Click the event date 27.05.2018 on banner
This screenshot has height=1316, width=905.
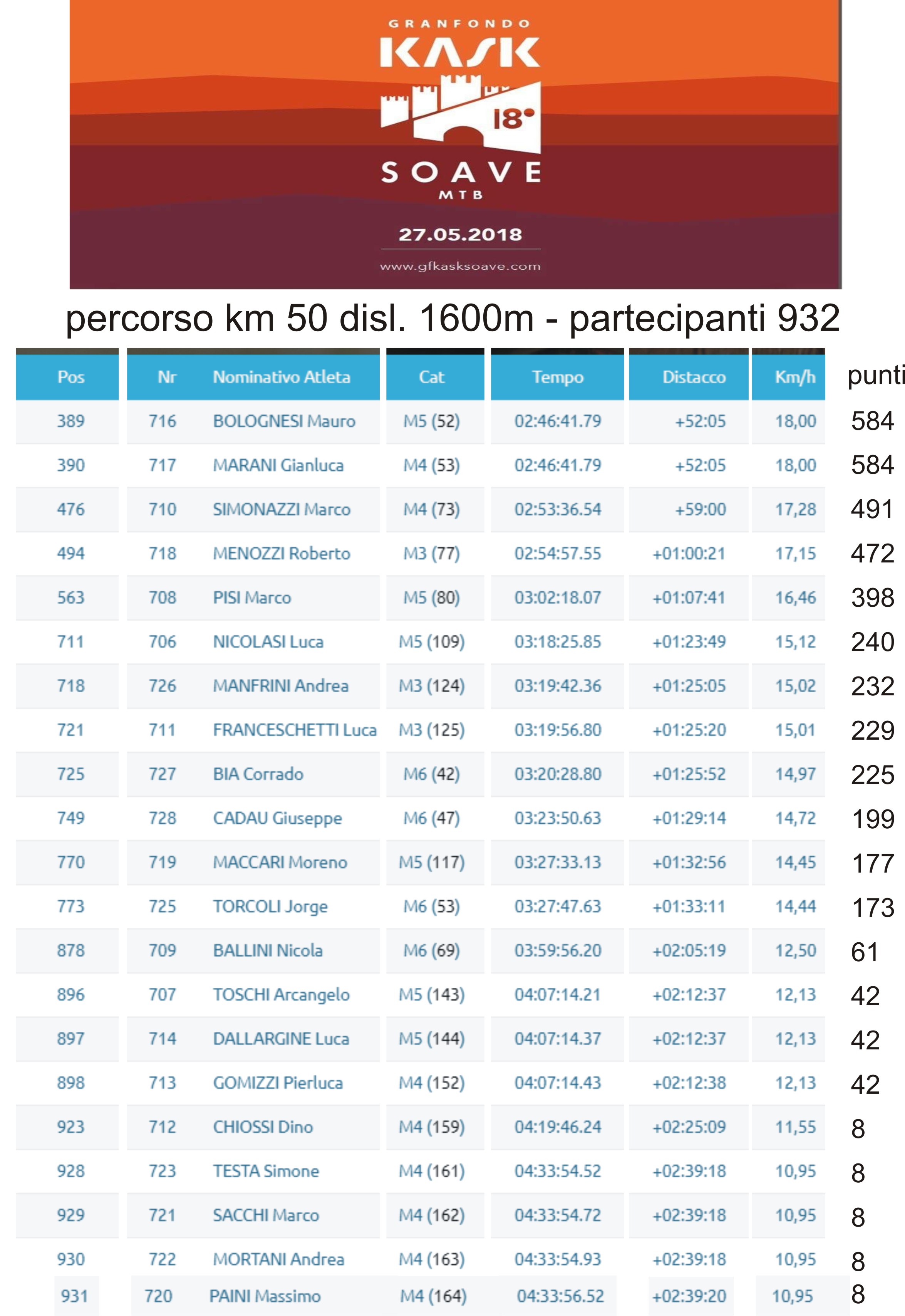click(461, 234)
